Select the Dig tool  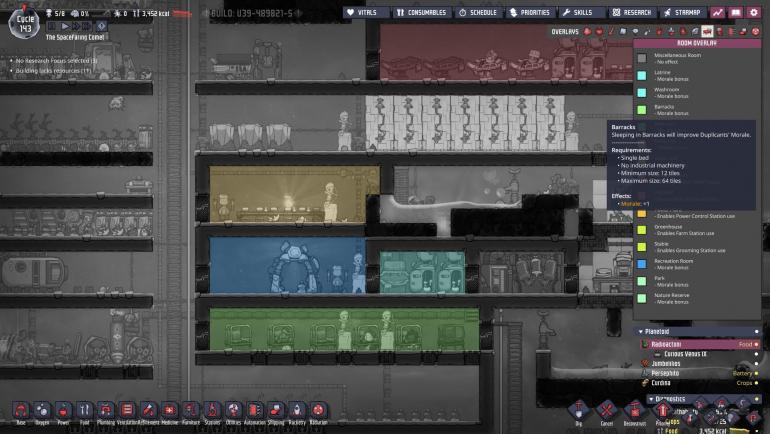(x=578, y=410)
